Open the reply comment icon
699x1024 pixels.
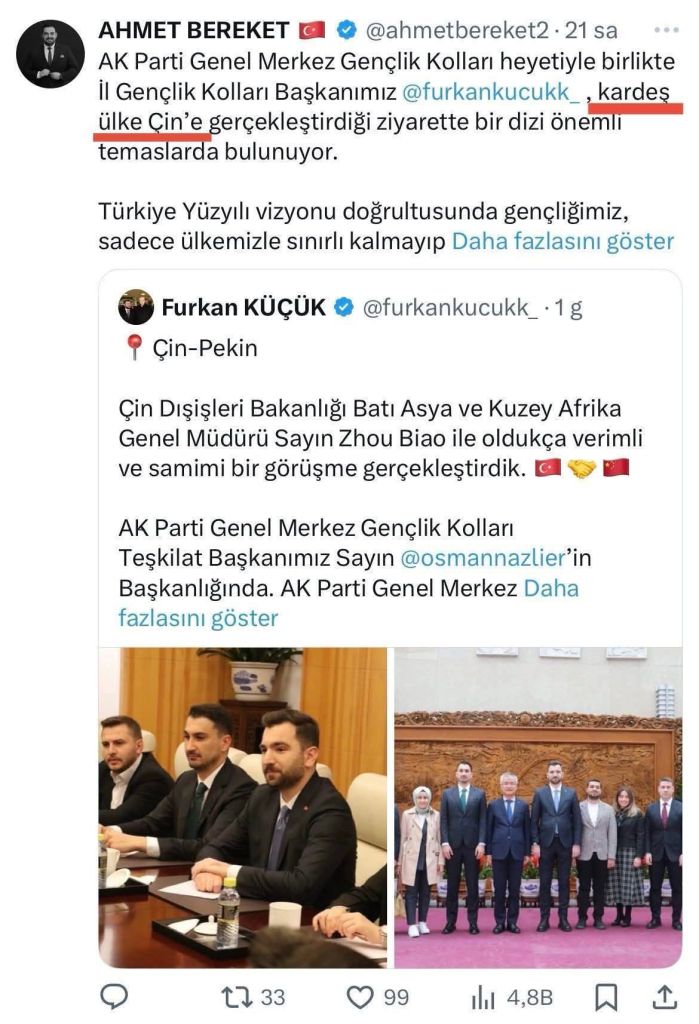pyautogui.click(x=114, y=997)
